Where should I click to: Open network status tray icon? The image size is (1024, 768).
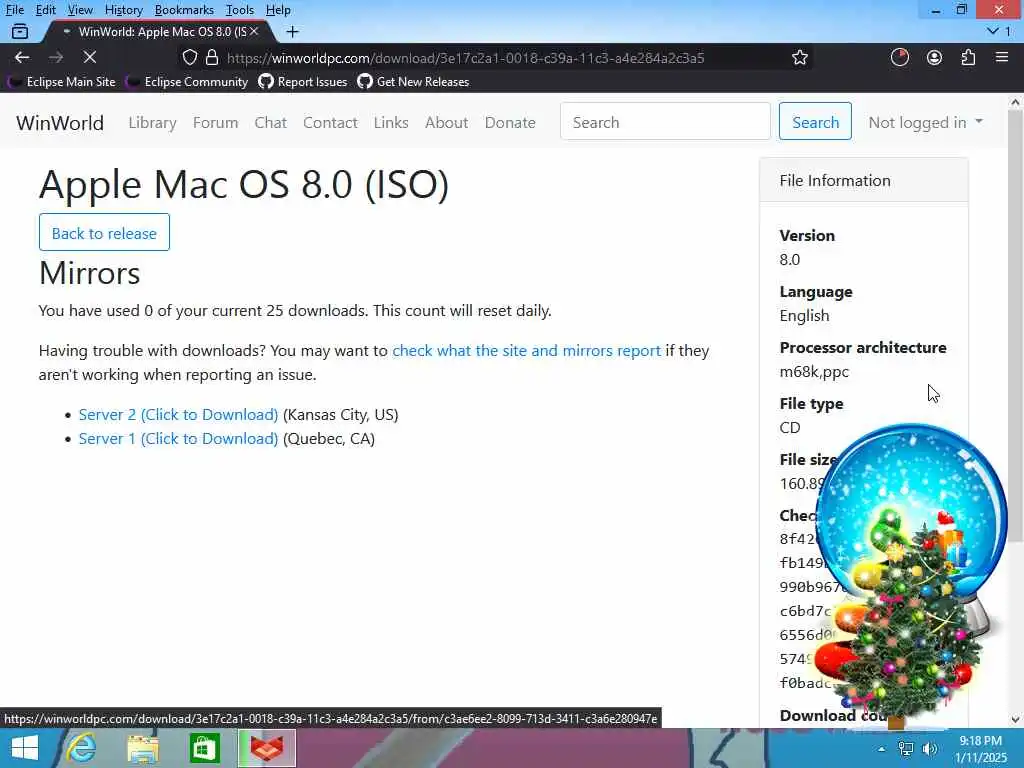906,749
